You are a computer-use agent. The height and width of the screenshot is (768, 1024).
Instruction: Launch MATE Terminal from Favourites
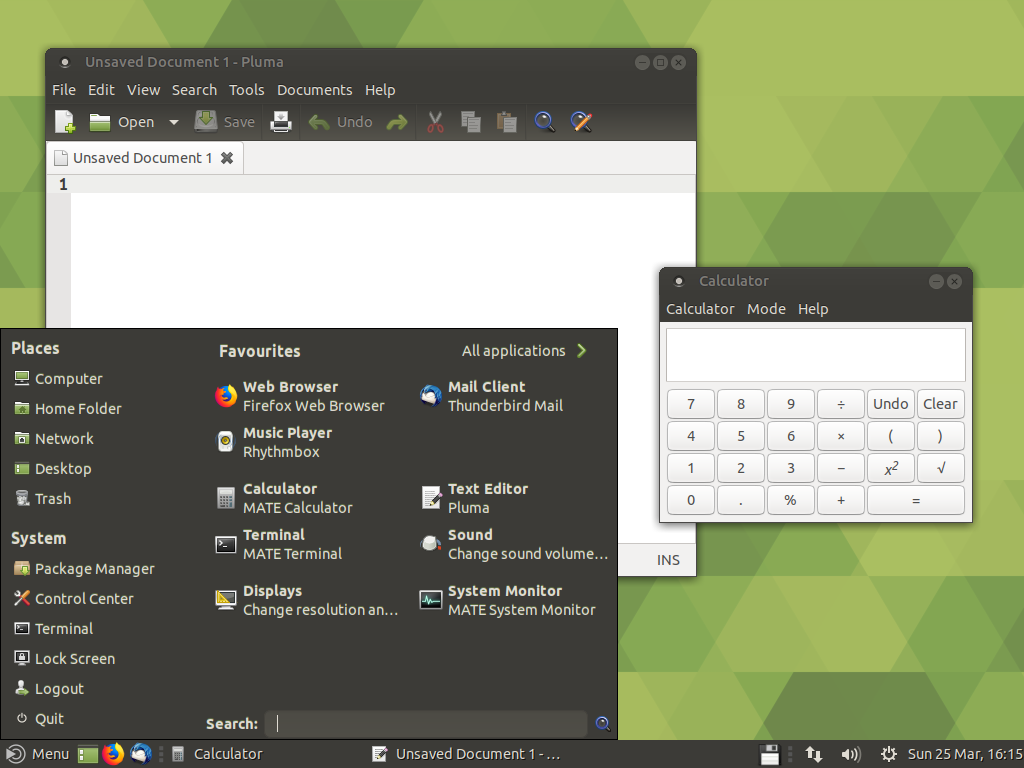279,544
